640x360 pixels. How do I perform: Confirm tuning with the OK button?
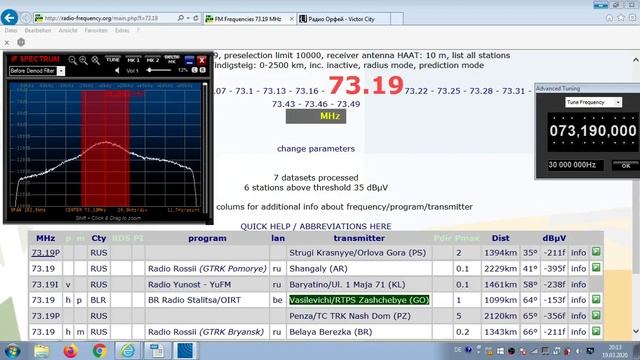click(x=625, y=166)
